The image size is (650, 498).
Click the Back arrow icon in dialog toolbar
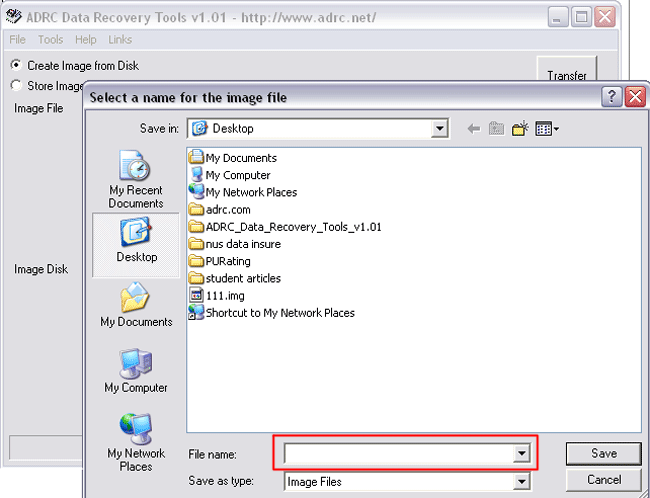(x=473, y=129)
